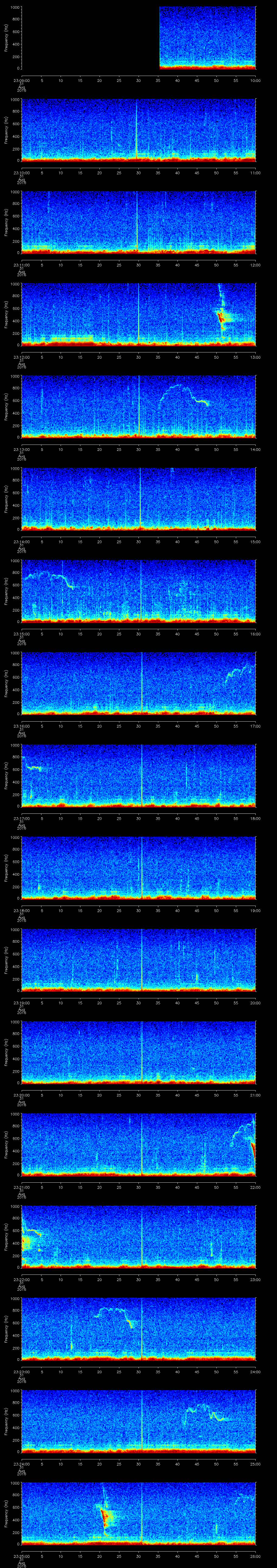The width and height of the screenshot is (277, 1568).
Task: Click the 26:00 end time label
Action: coord(255,1556)
